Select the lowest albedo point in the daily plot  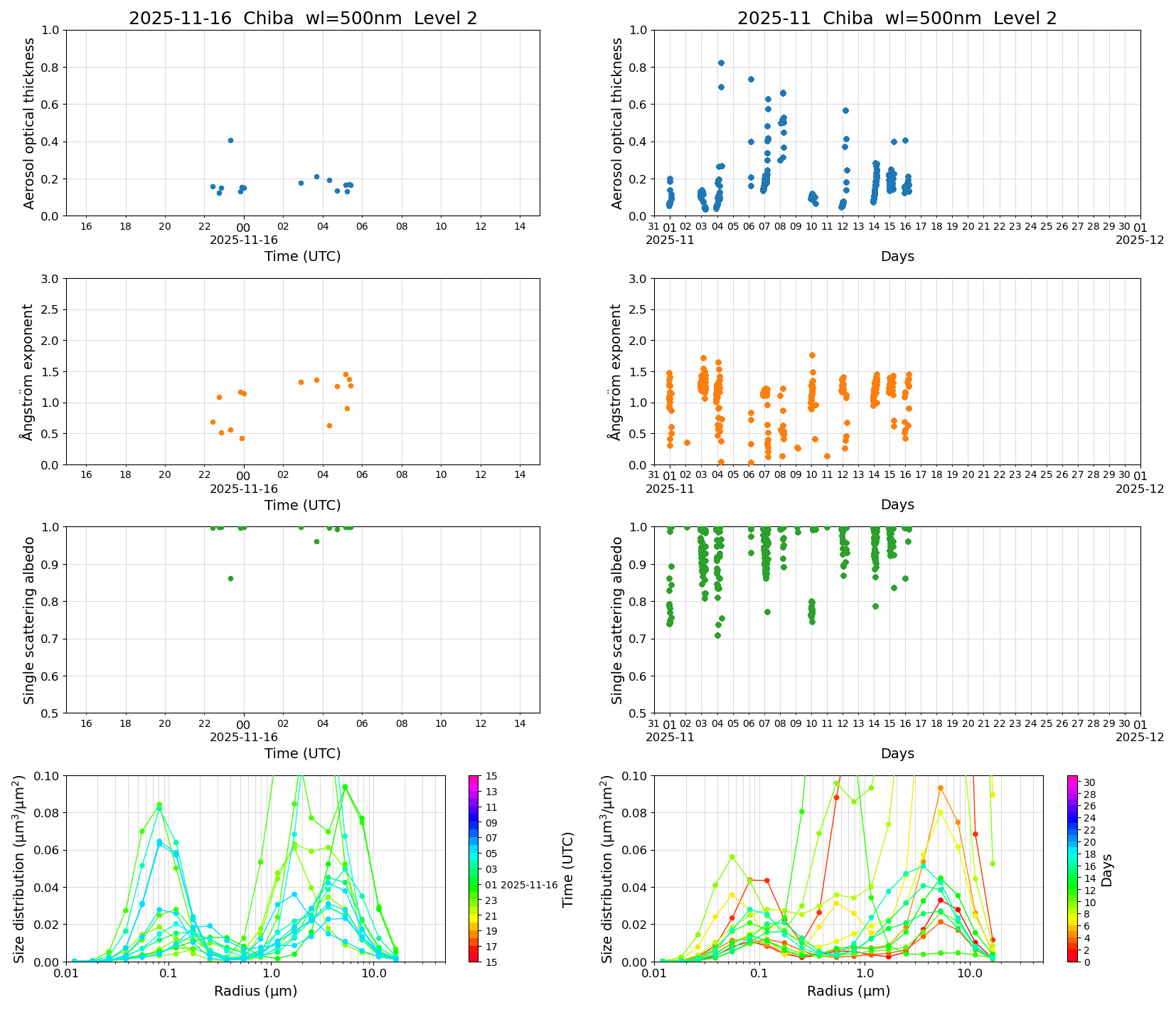[x=230, y=578]
